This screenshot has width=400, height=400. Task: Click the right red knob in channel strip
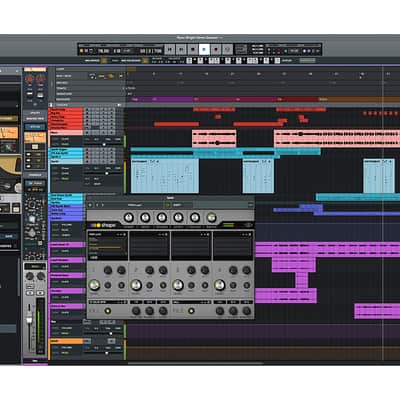pos(40,79)
